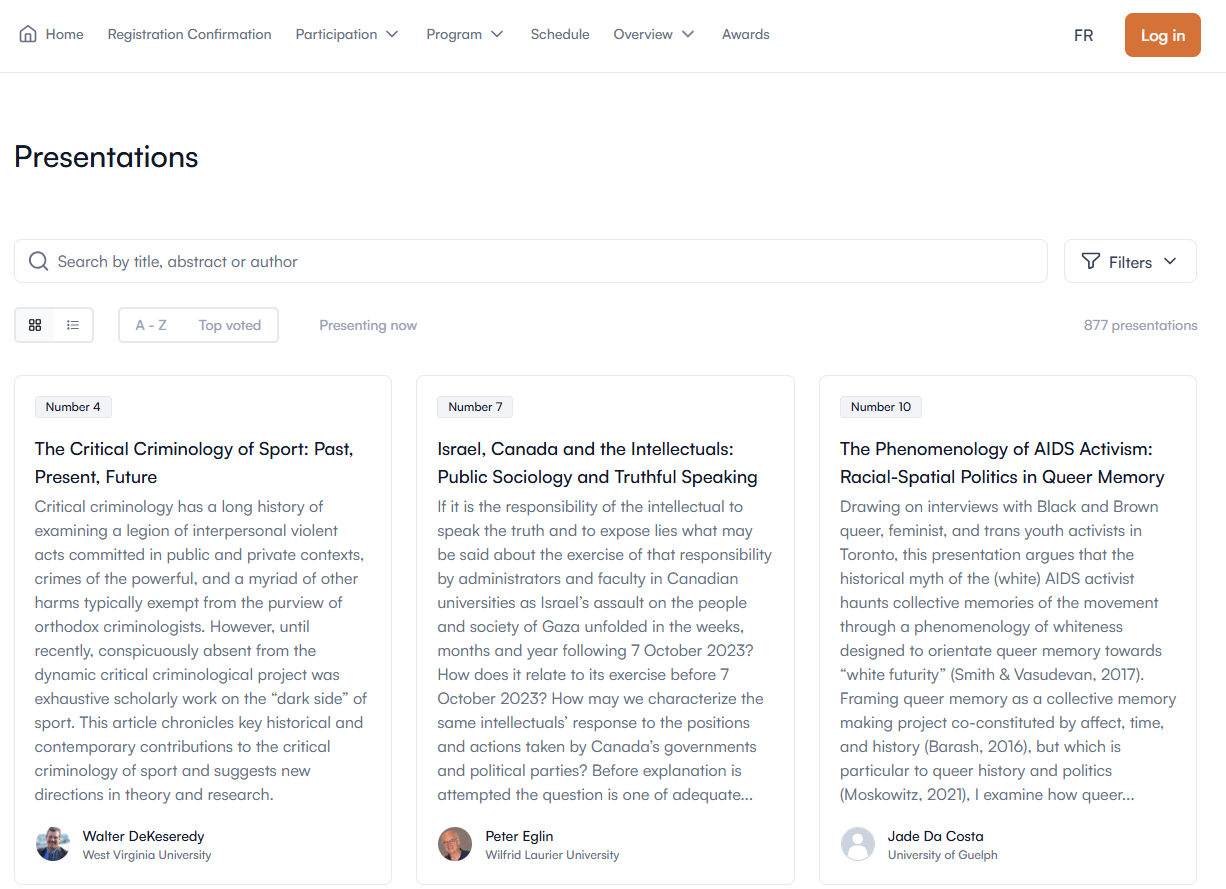Click the Log in button
The height and width of the screenshot is (889, 1226).
pyautogui.click(x=1162, y=35)
